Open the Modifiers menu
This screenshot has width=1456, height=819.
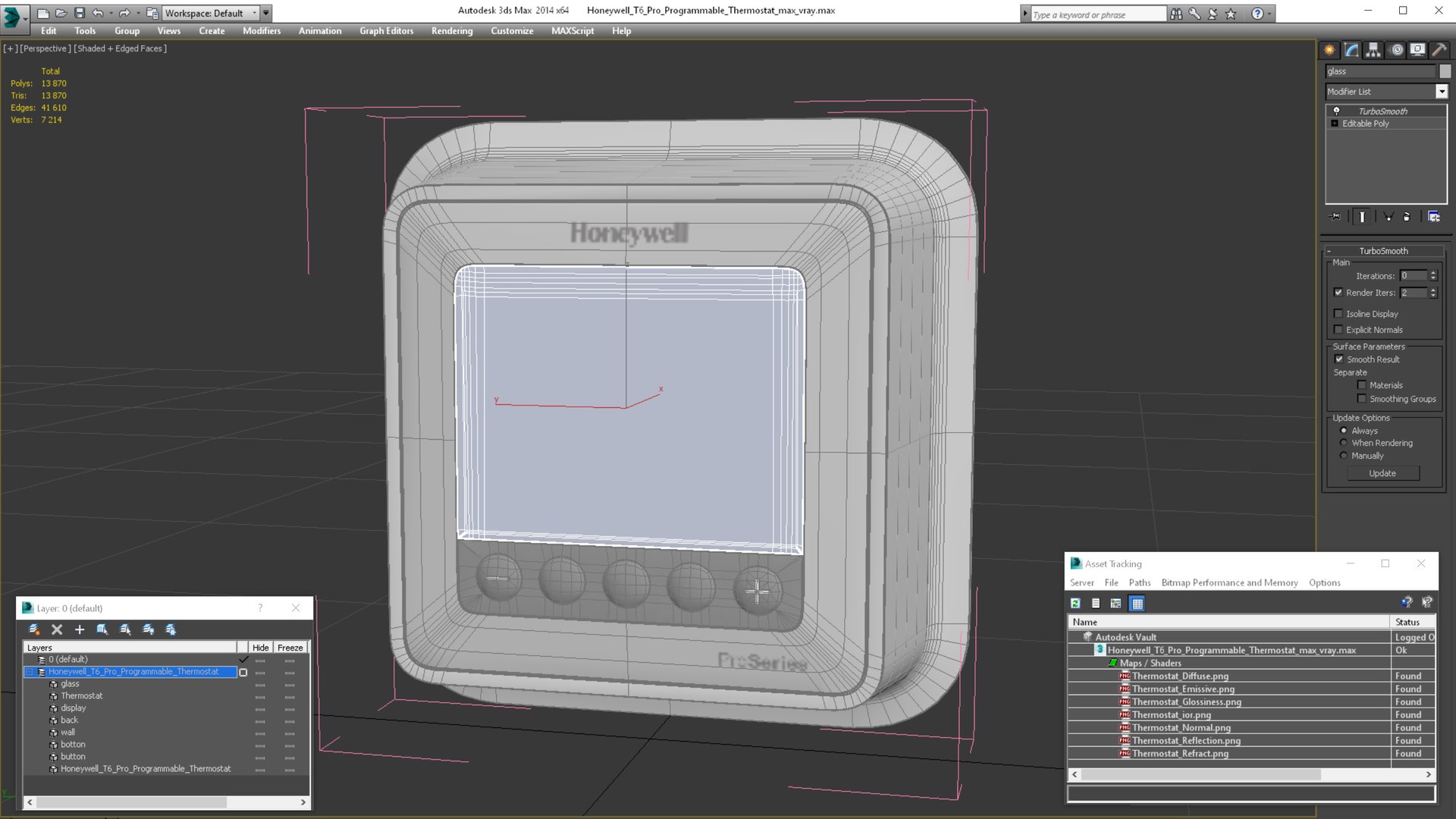[x=262, y=31]
